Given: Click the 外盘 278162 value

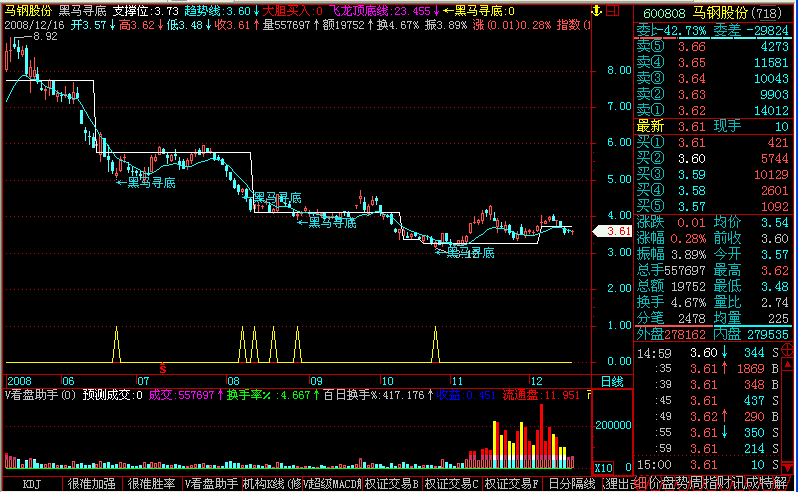Looking at the screenshot, I should tap(685, 334).
